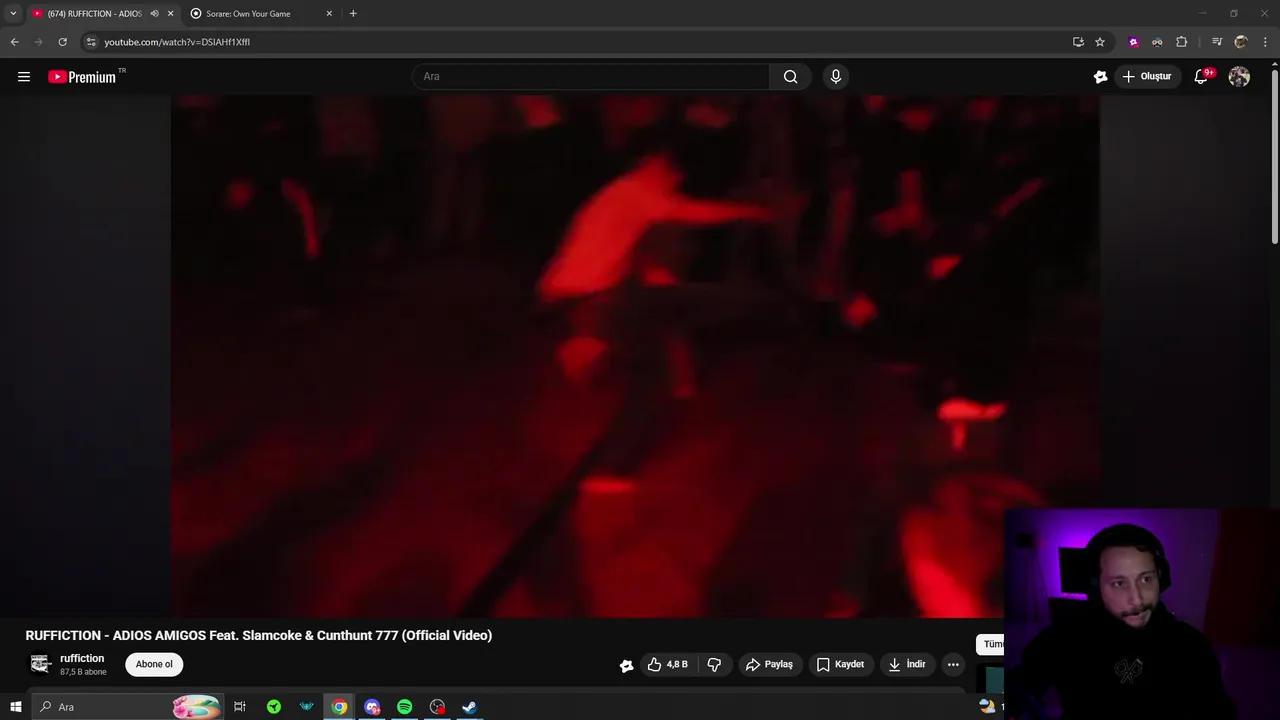The height and width of the screenshot is (720, 1280).
Task: Open Steam from taskbar
Action: pos(469,707)
